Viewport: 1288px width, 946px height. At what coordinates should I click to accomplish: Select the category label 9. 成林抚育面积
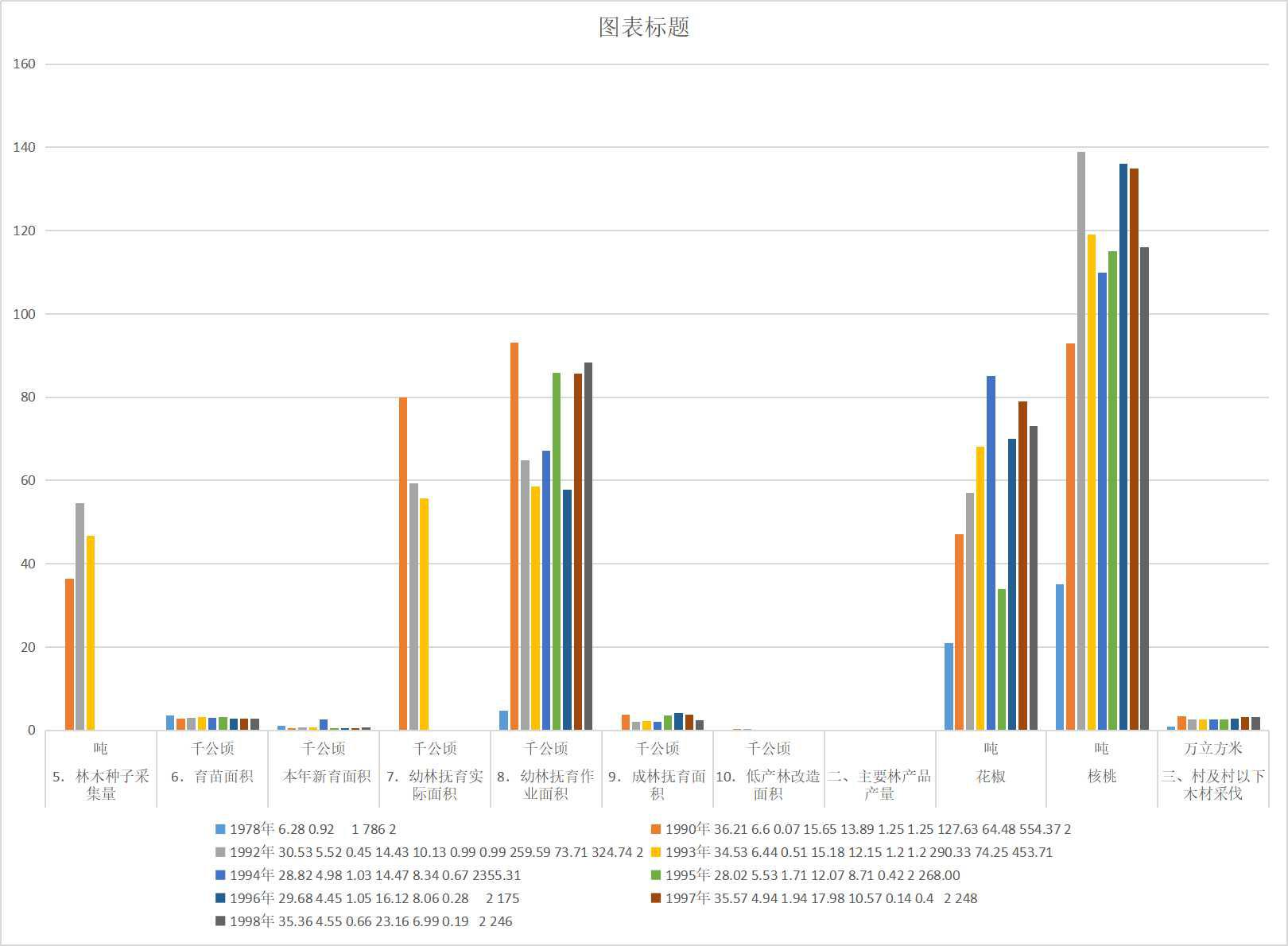pos(658,785)
